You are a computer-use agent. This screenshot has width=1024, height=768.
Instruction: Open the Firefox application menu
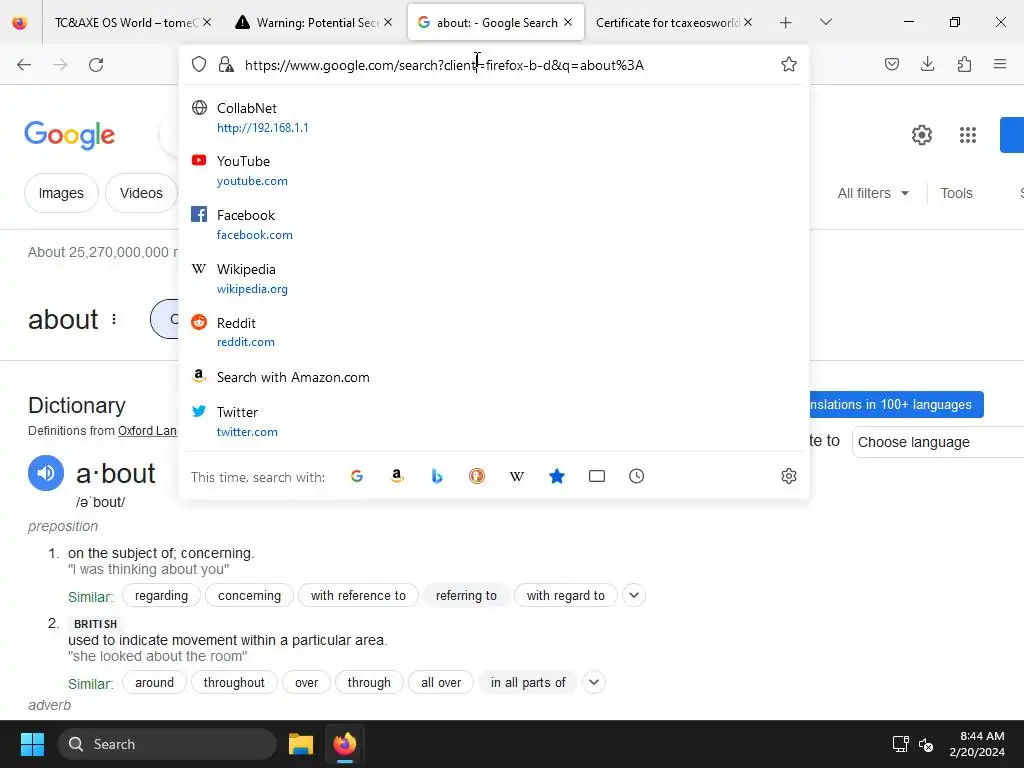[x=1000, y=64]
